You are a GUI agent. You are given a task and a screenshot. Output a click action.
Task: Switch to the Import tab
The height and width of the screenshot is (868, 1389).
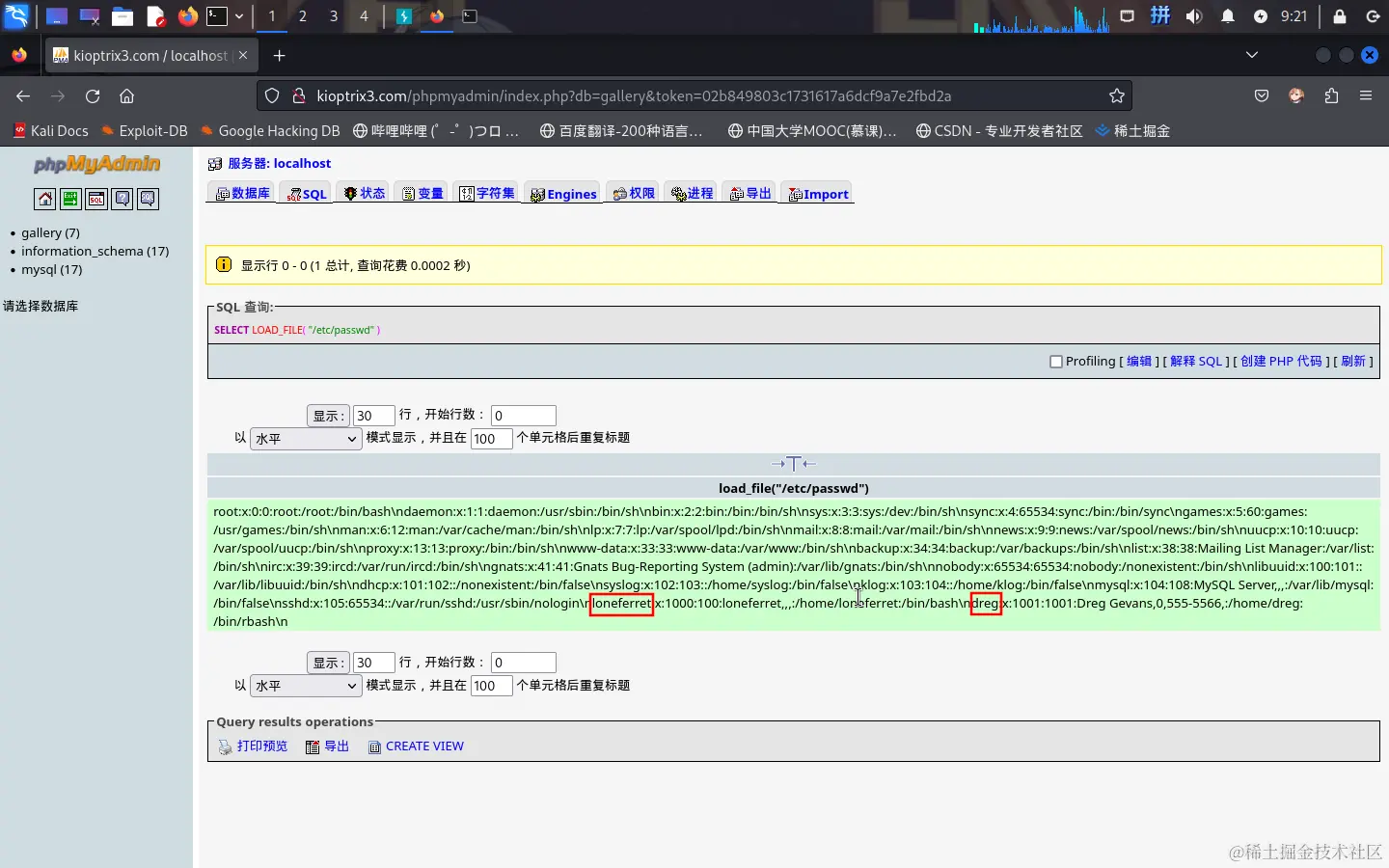point(818,193)
